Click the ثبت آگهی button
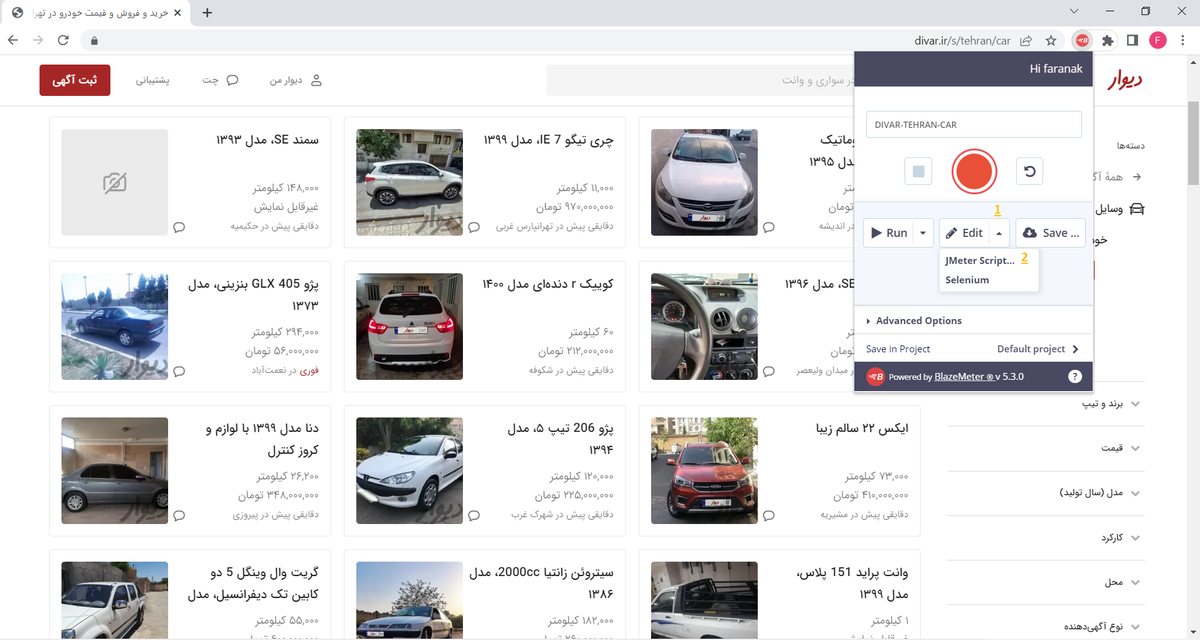This screenshot has height=640, width=1200. (75, 80)
